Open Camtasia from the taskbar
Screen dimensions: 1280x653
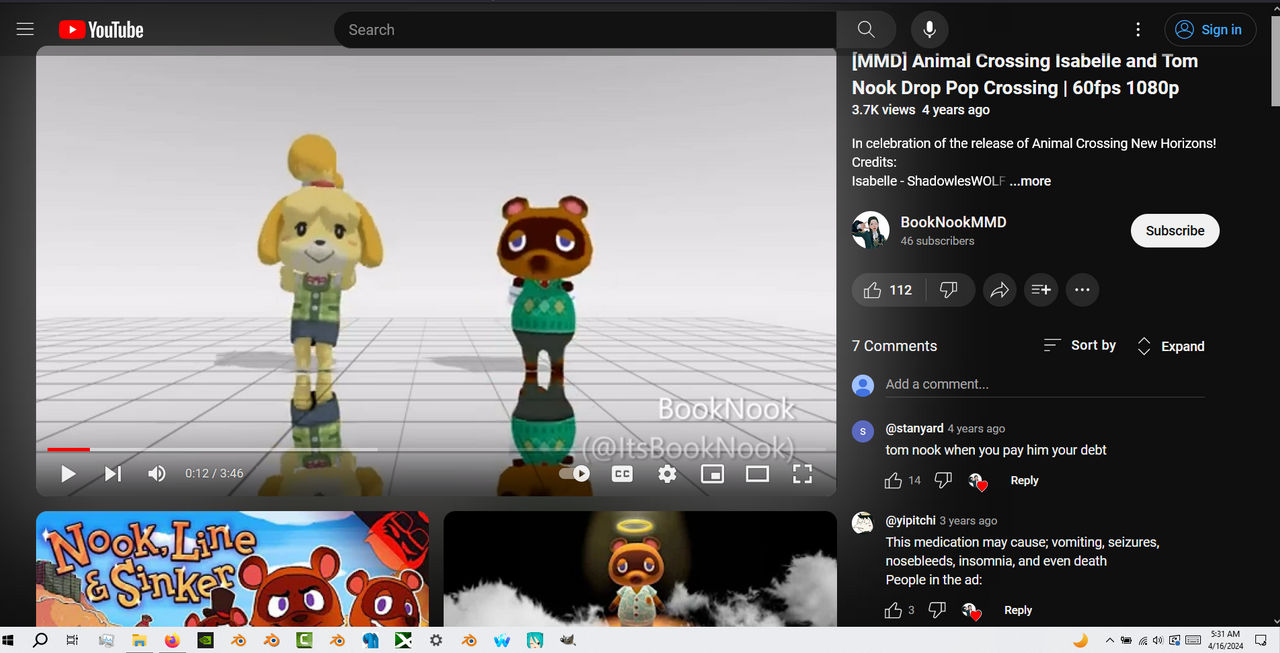[x=304, y=640]
